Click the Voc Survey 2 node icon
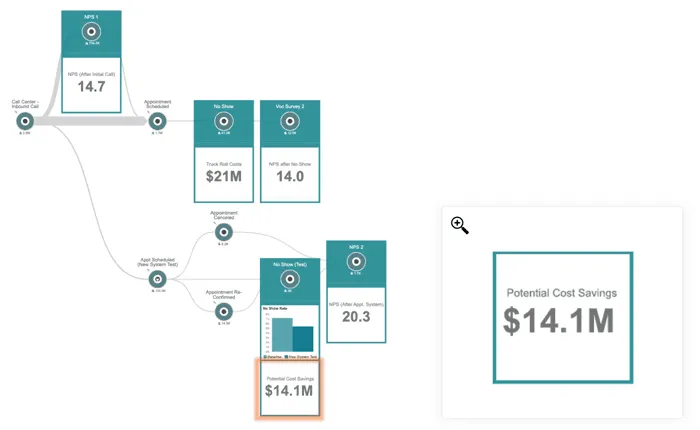Screen dimensions: 700x430 pyautogui.click(x=290, y=121)
